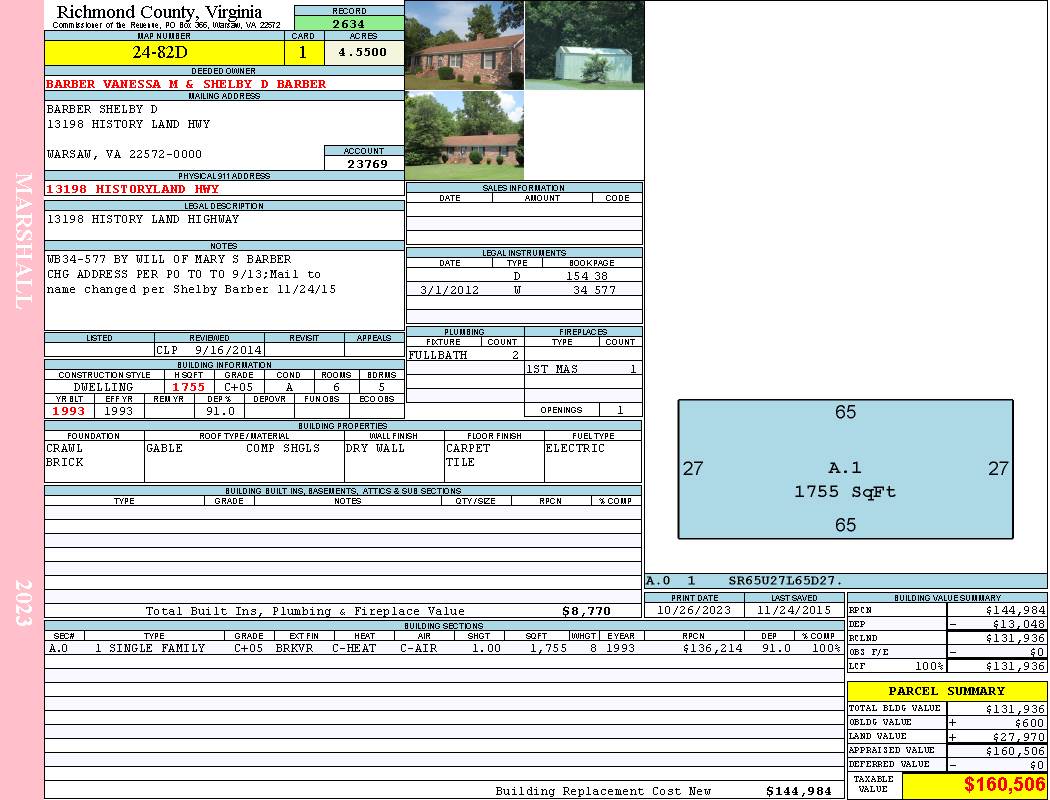Click the acres value 4.5500

point(364,52)
